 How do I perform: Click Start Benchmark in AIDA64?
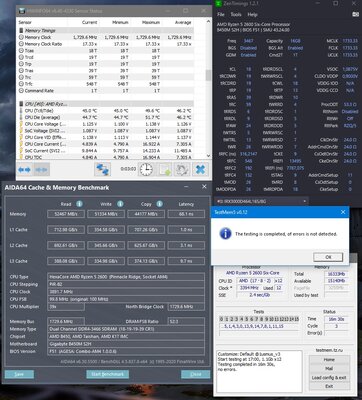click(x=108, y=374)
